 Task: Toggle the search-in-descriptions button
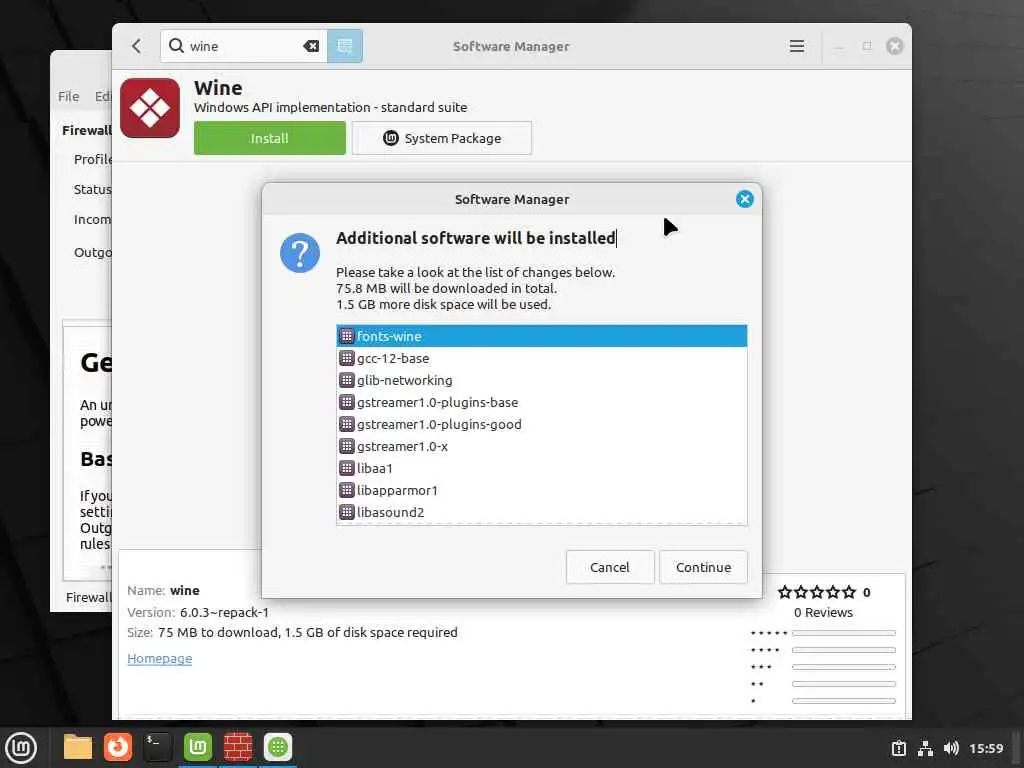pos(345,46)
